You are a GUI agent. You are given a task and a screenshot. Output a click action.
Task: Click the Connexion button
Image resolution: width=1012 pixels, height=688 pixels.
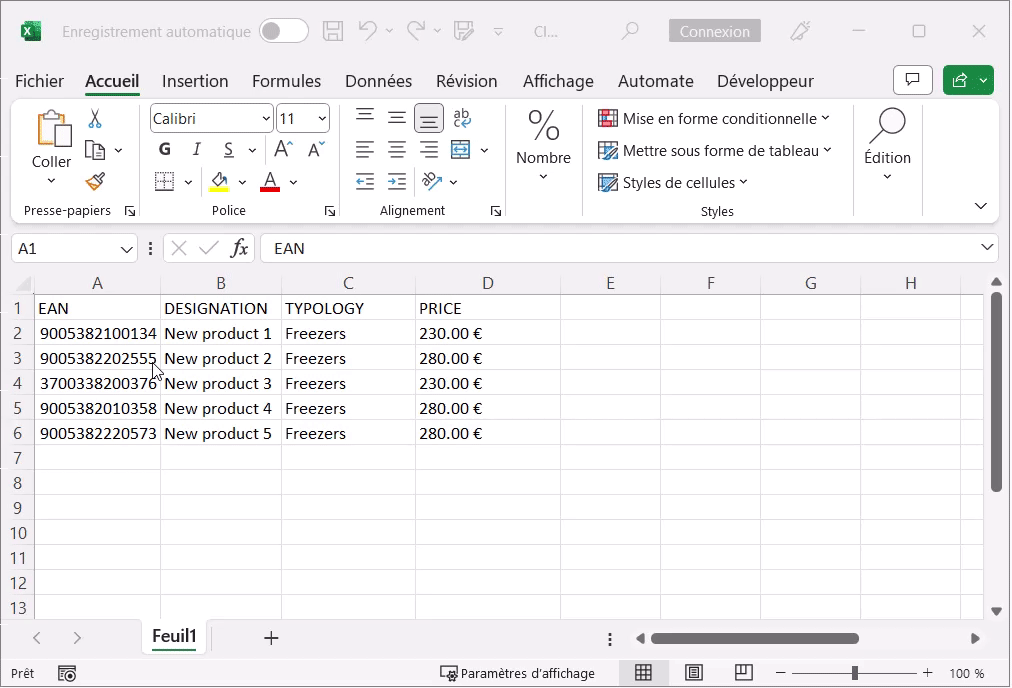point(714,31)
